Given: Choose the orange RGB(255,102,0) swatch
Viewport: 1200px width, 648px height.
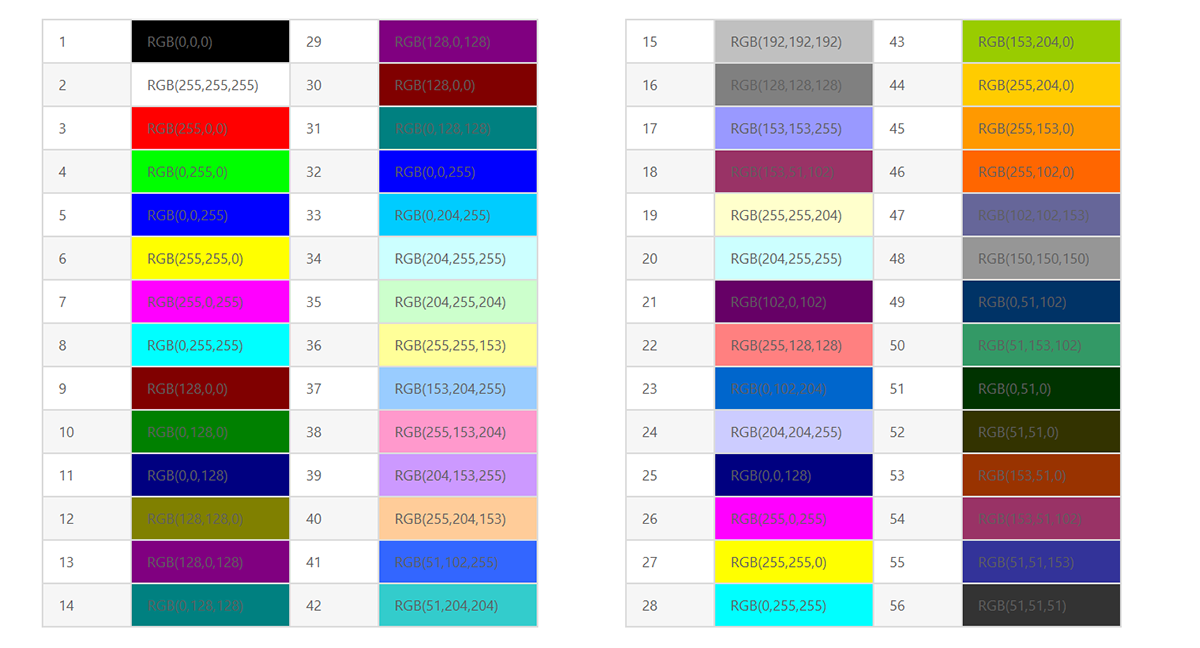Looking at the screenshot, I should [1041, 172].
